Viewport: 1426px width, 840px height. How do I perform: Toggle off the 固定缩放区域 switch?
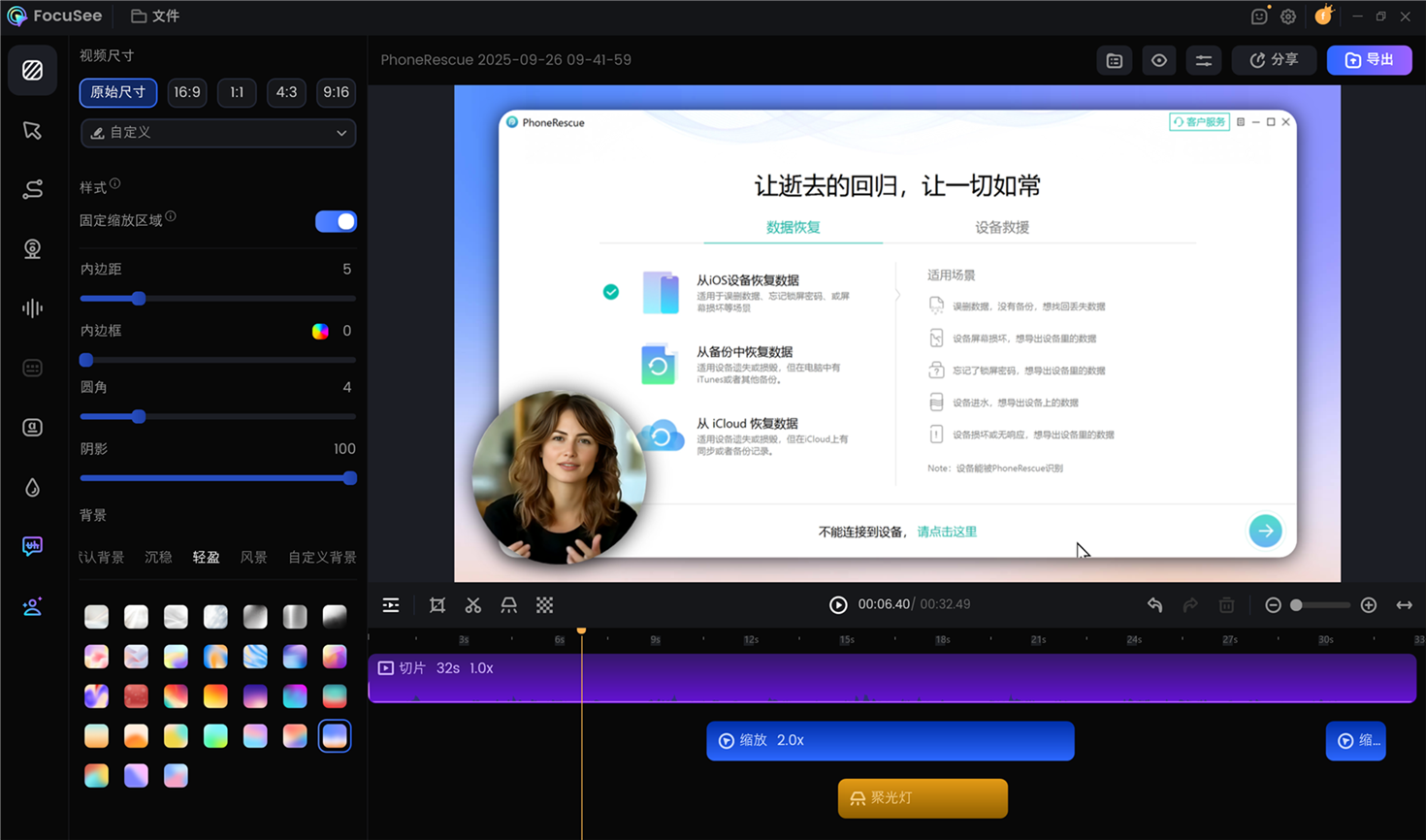(x=336, y=221)
